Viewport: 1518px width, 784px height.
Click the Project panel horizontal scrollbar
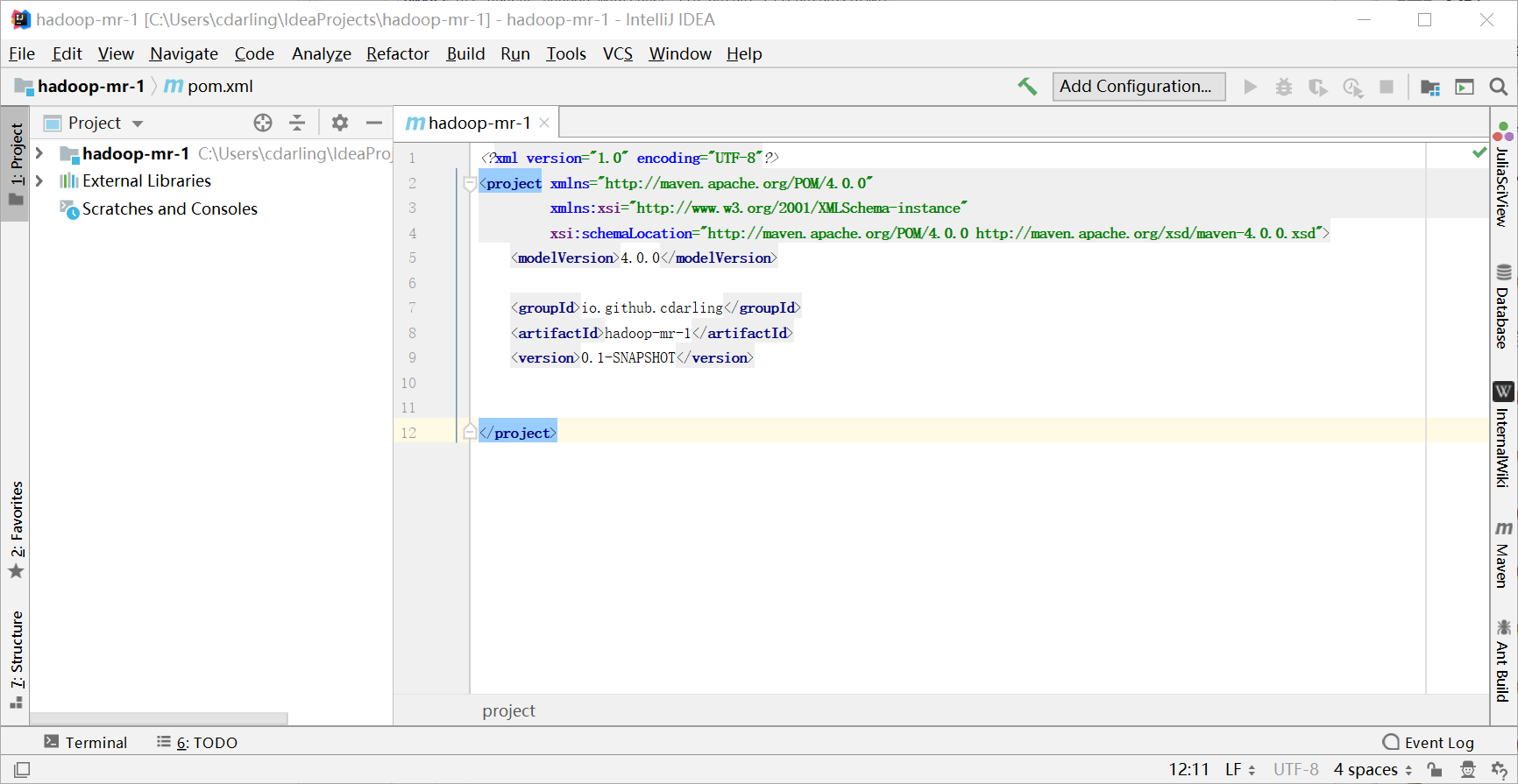coord(158,718)
